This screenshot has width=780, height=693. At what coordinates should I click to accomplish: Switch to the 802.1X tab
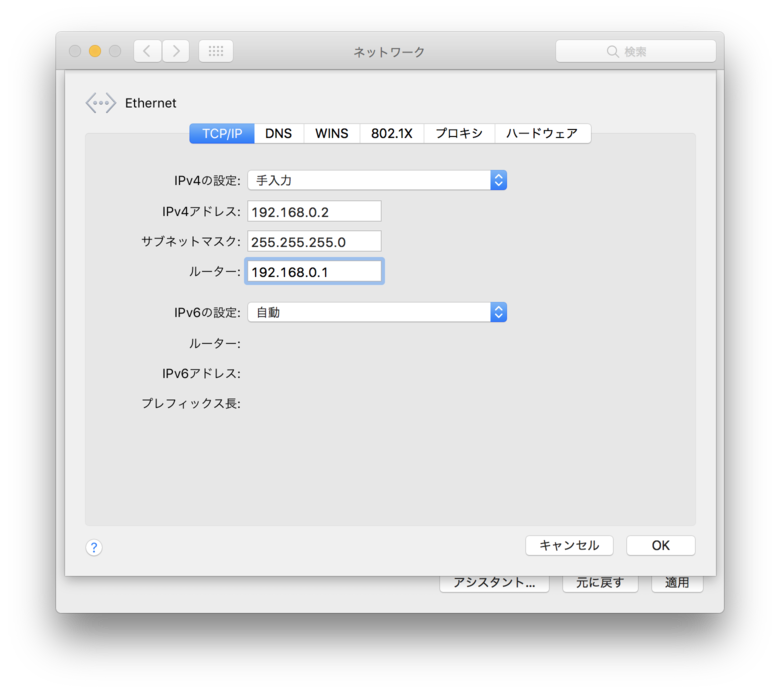[x=392, y=133]
